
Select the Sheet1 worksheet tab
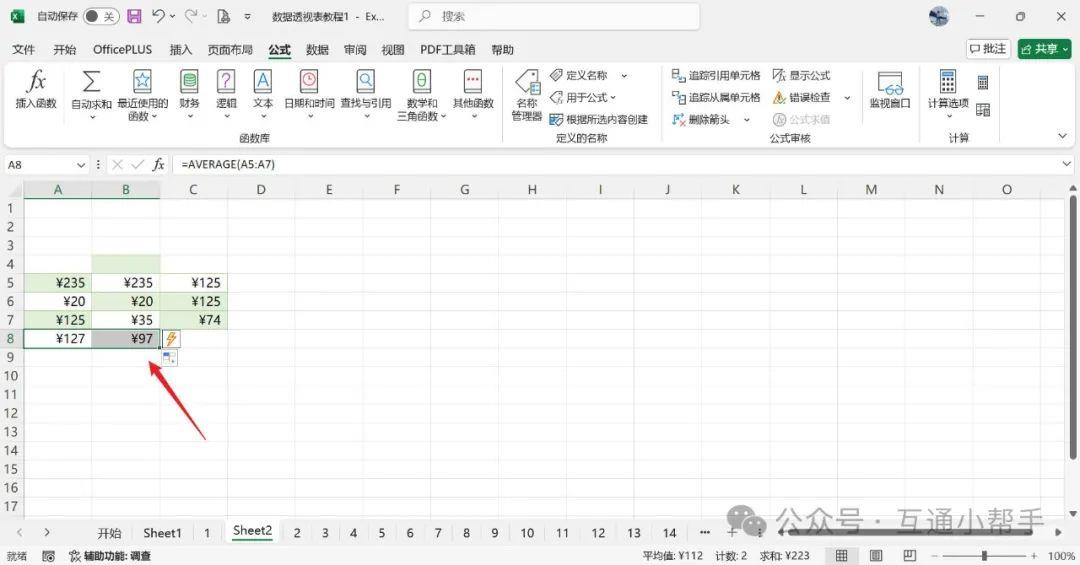(162, 533)
